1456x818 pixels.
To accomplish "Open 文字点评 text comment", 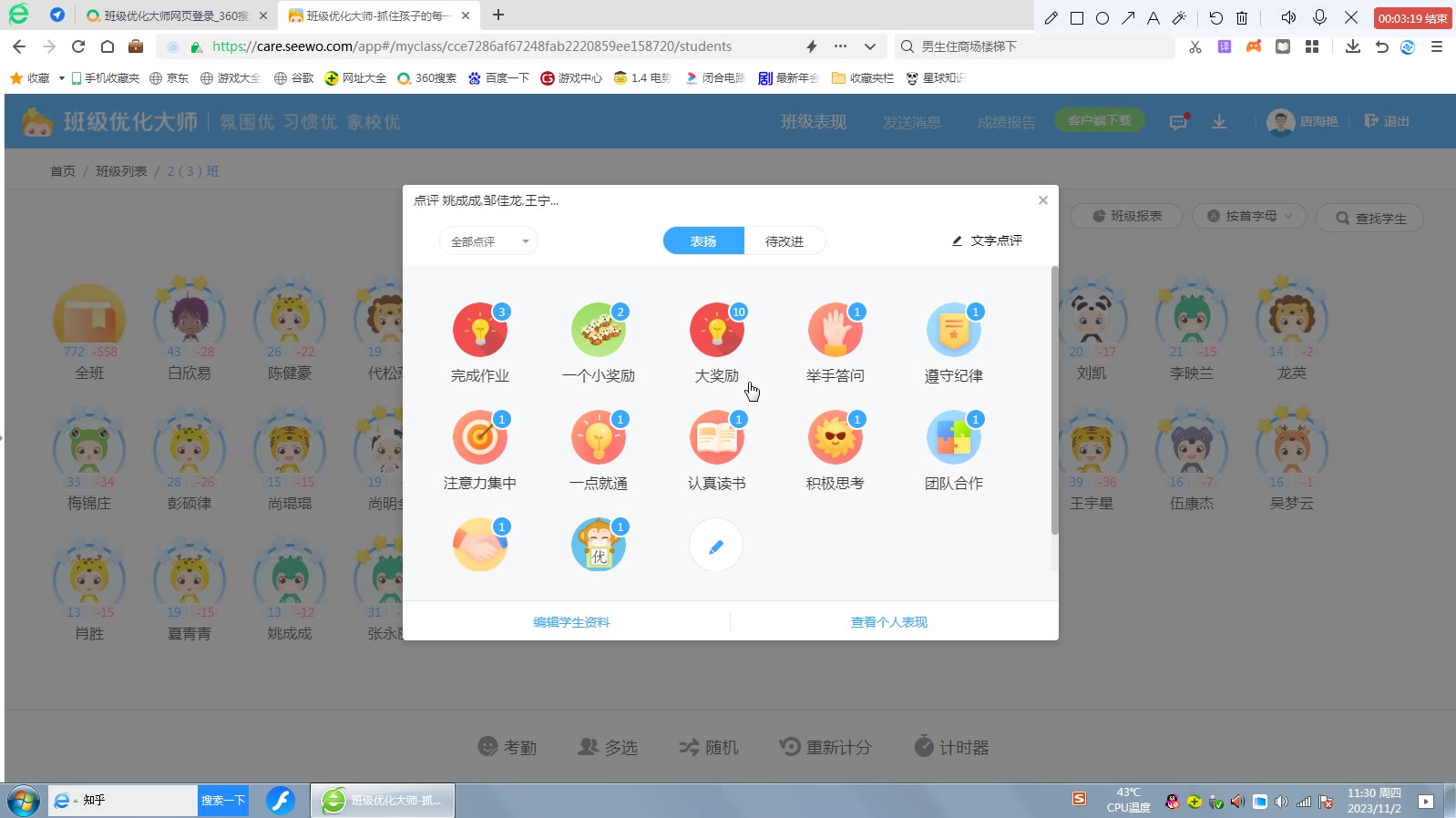I will [987, 240].
